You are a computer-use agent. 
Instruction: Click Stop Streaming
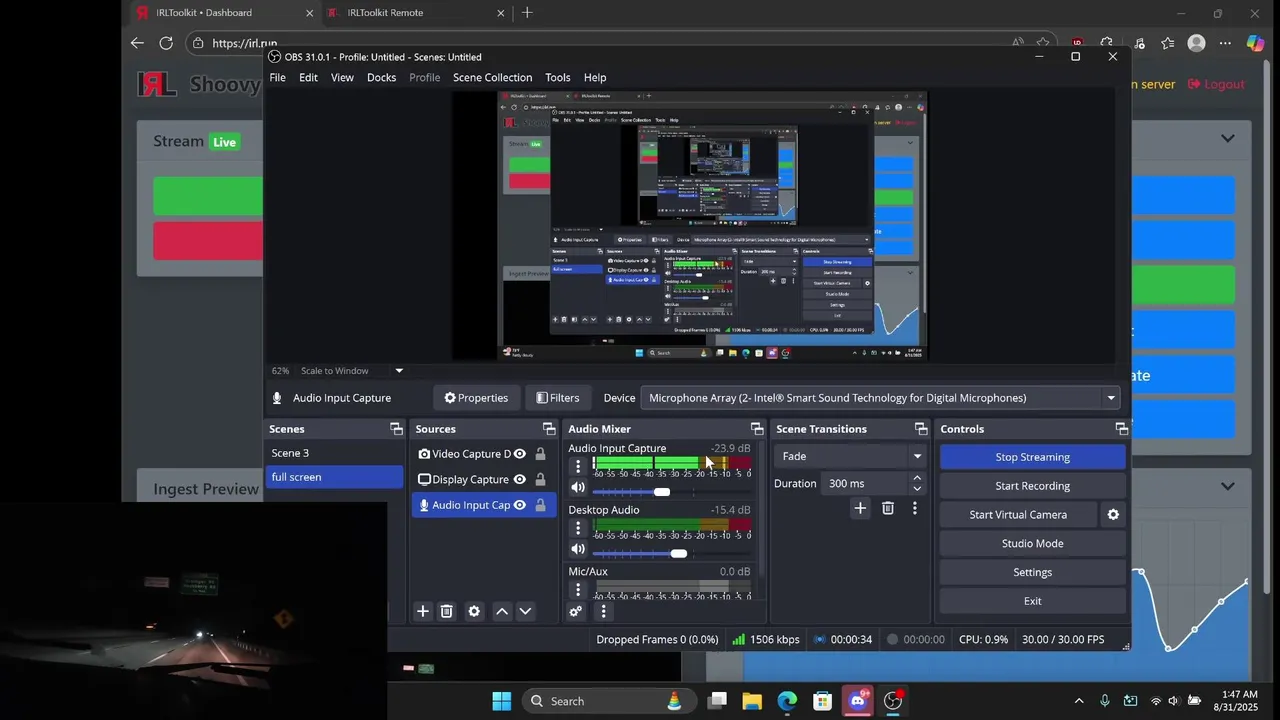1032,457
